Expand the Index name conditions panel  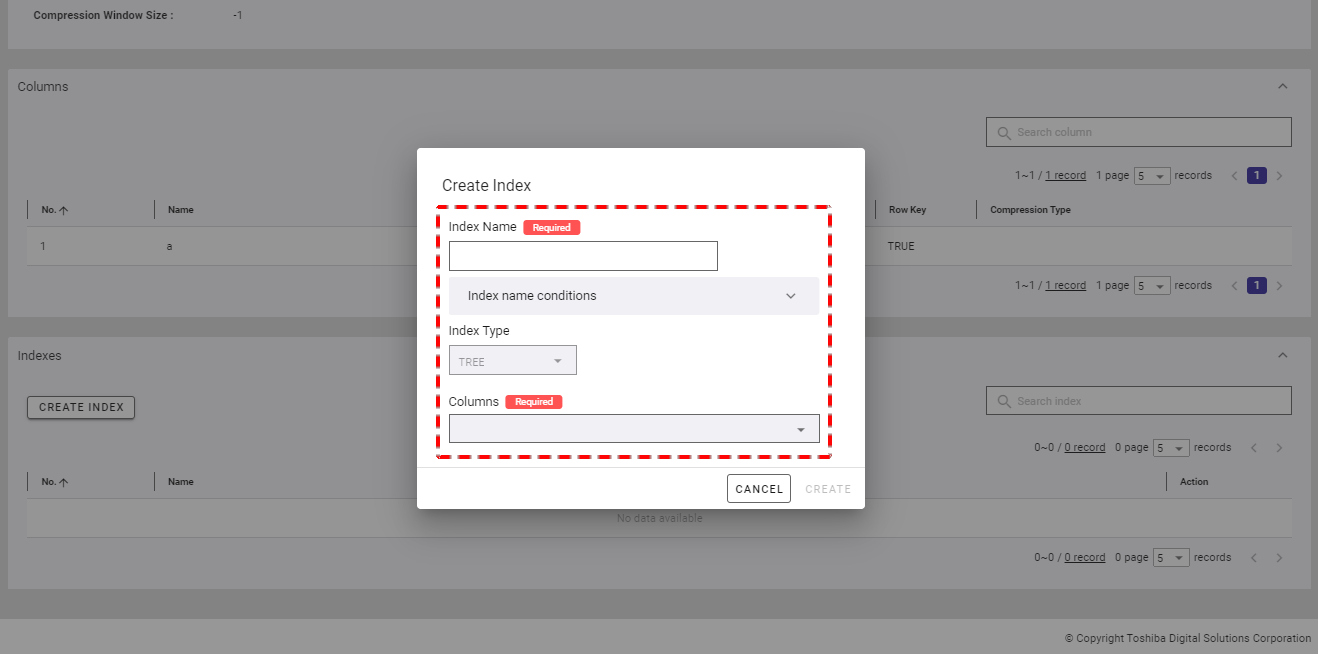(633, 296)
